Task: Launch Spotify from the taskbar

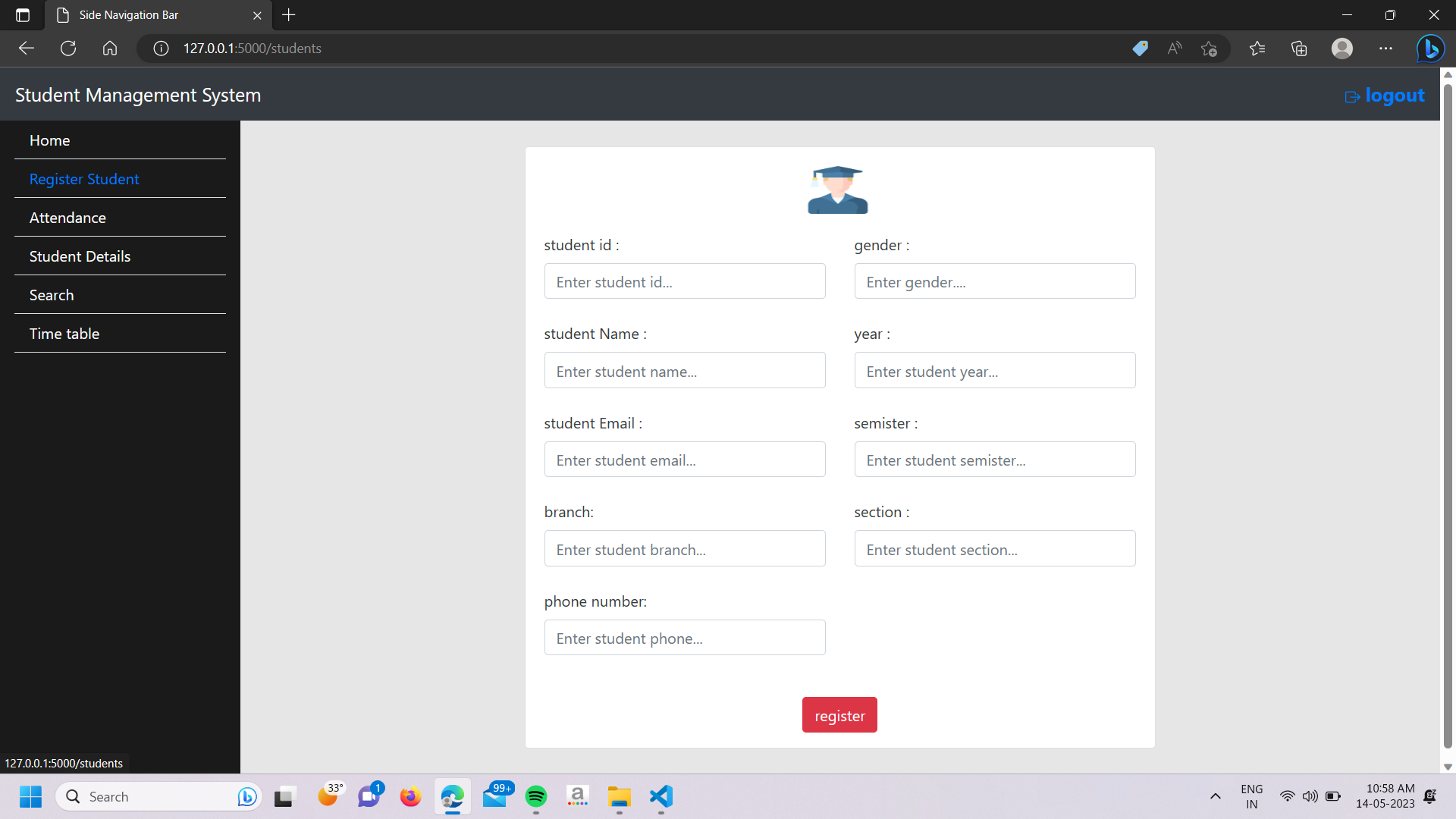Action: click(x=537, y=797)
